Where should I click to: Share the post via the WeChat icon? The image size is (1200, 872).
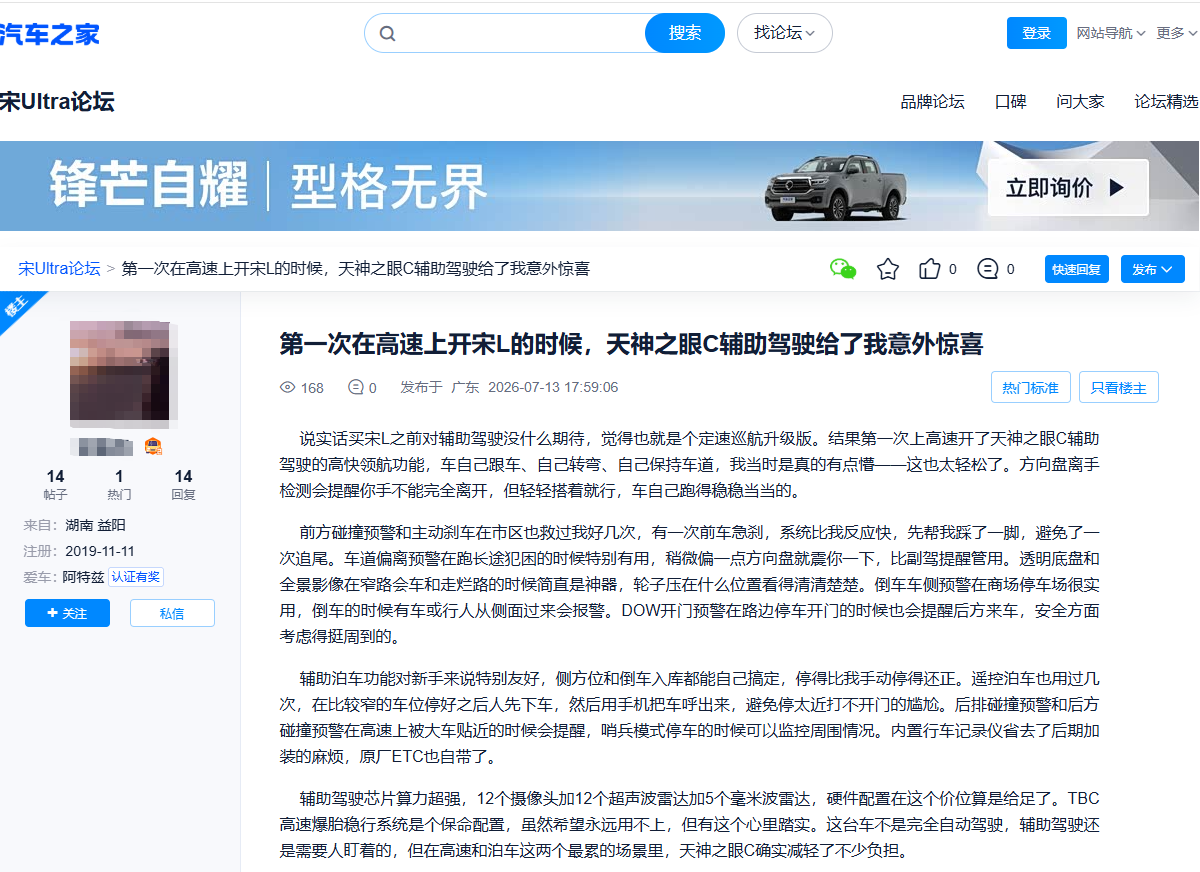pos(843,269)
